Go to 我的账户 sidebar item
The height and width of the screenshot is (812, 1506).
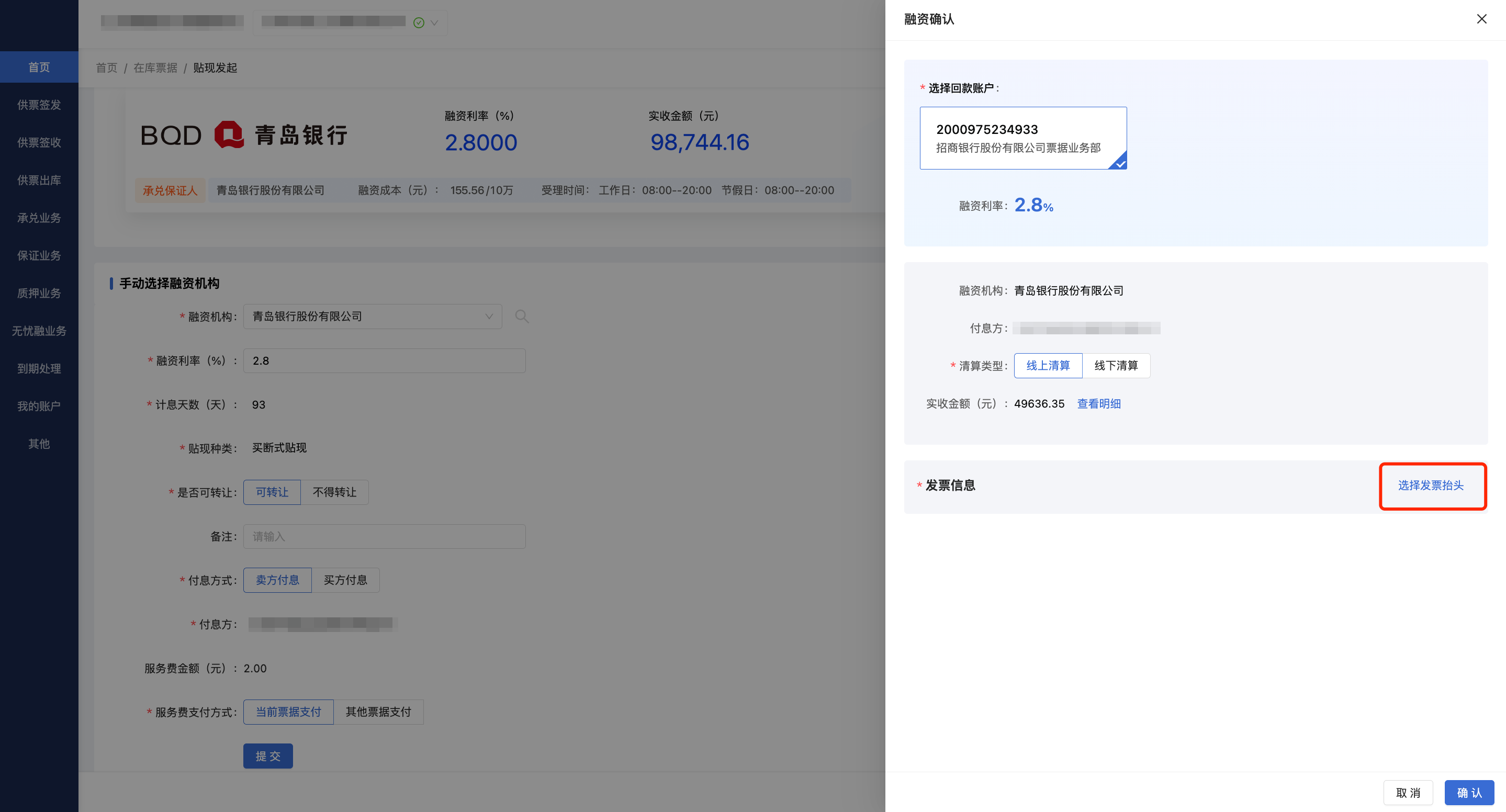(39, 405)
